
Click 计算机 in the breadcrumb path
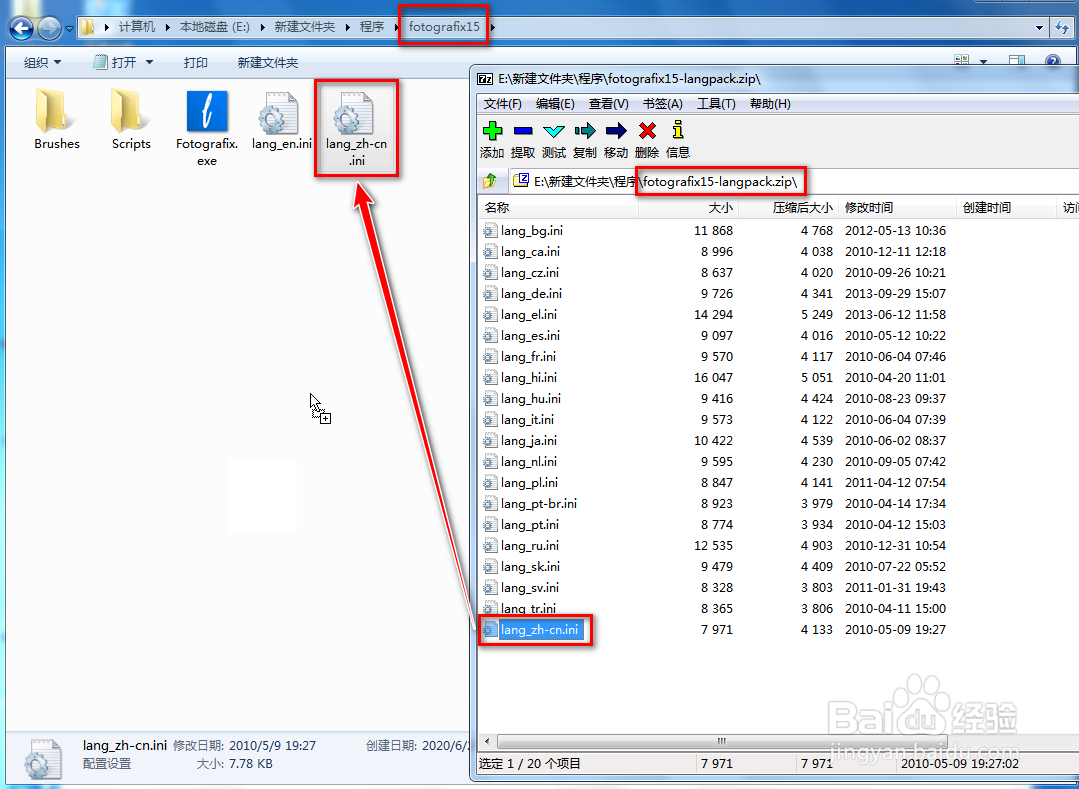[136, 28]
